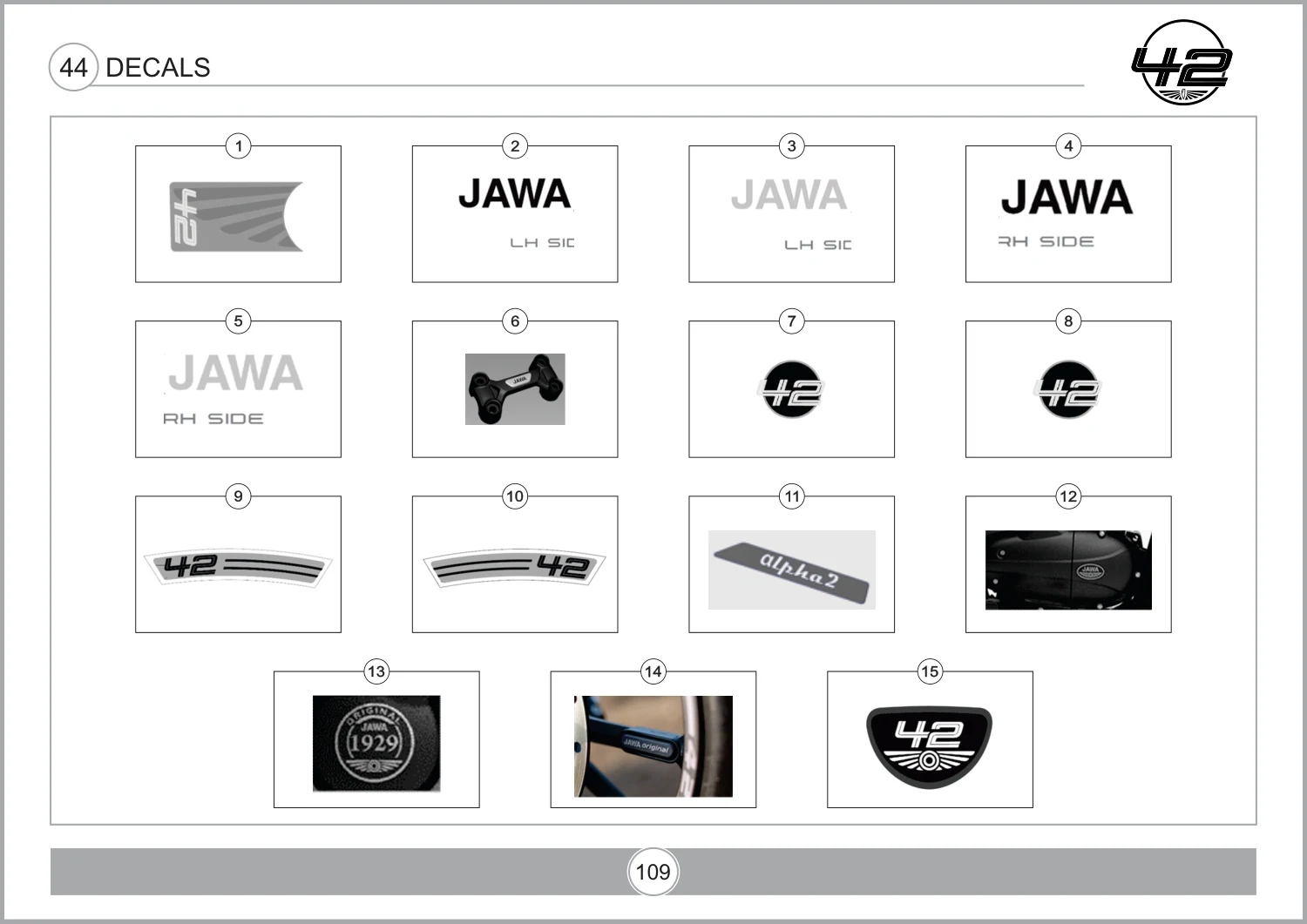Click the DECALS section heading
The image size is (1307, 924).
(x=158, y=68)
